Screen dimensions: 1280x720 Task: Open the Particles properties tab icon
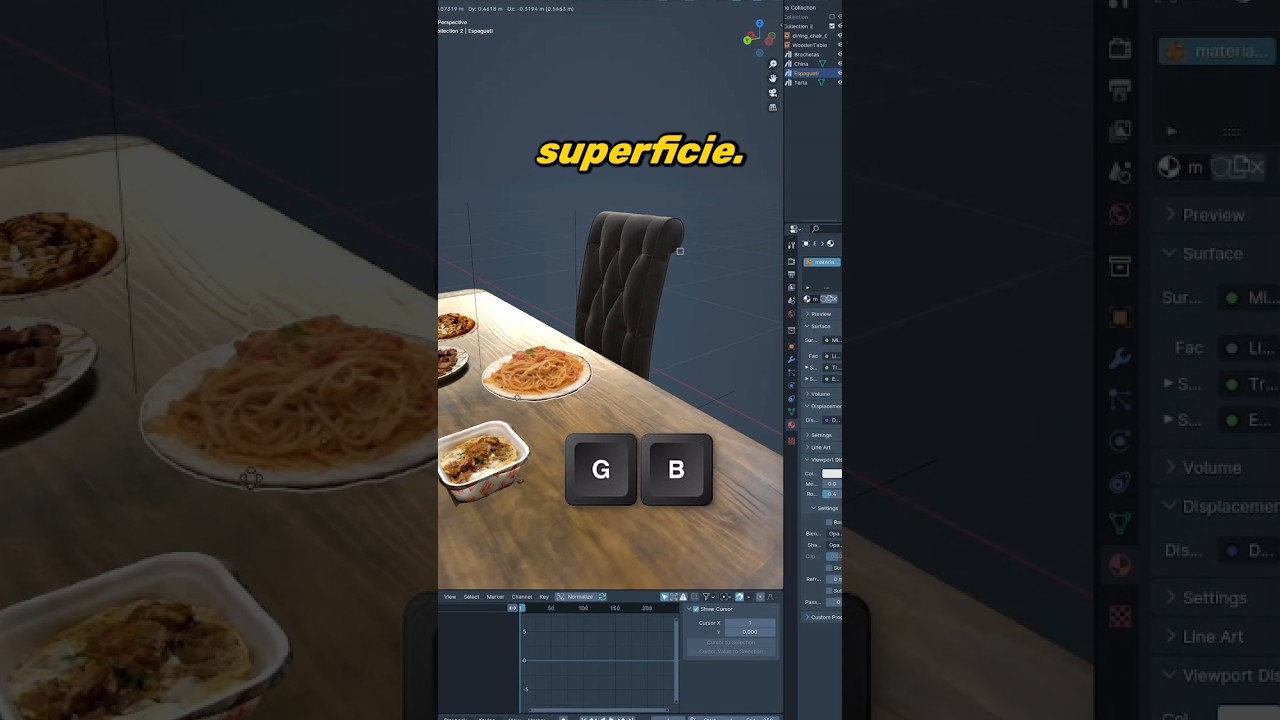(791, 373)
